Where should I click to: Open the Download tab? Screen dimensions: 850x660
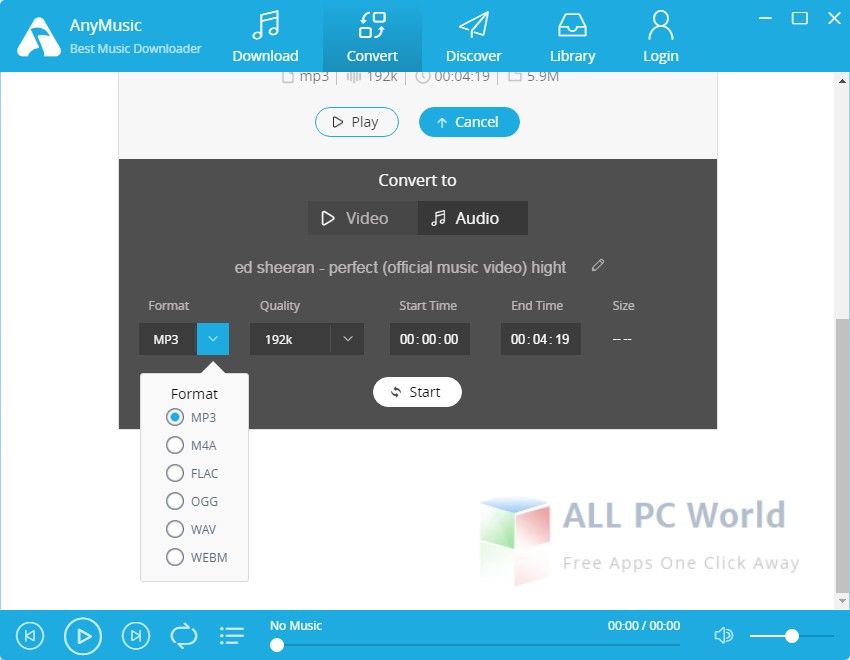(x=265, y=36)
